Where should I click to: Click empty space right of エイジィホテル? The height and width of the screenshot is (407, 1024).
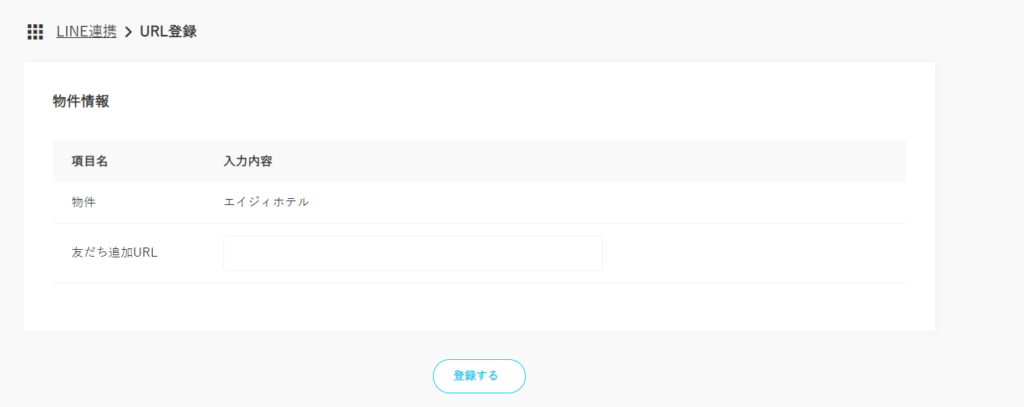pyautogui.click(x=600, y=202)
